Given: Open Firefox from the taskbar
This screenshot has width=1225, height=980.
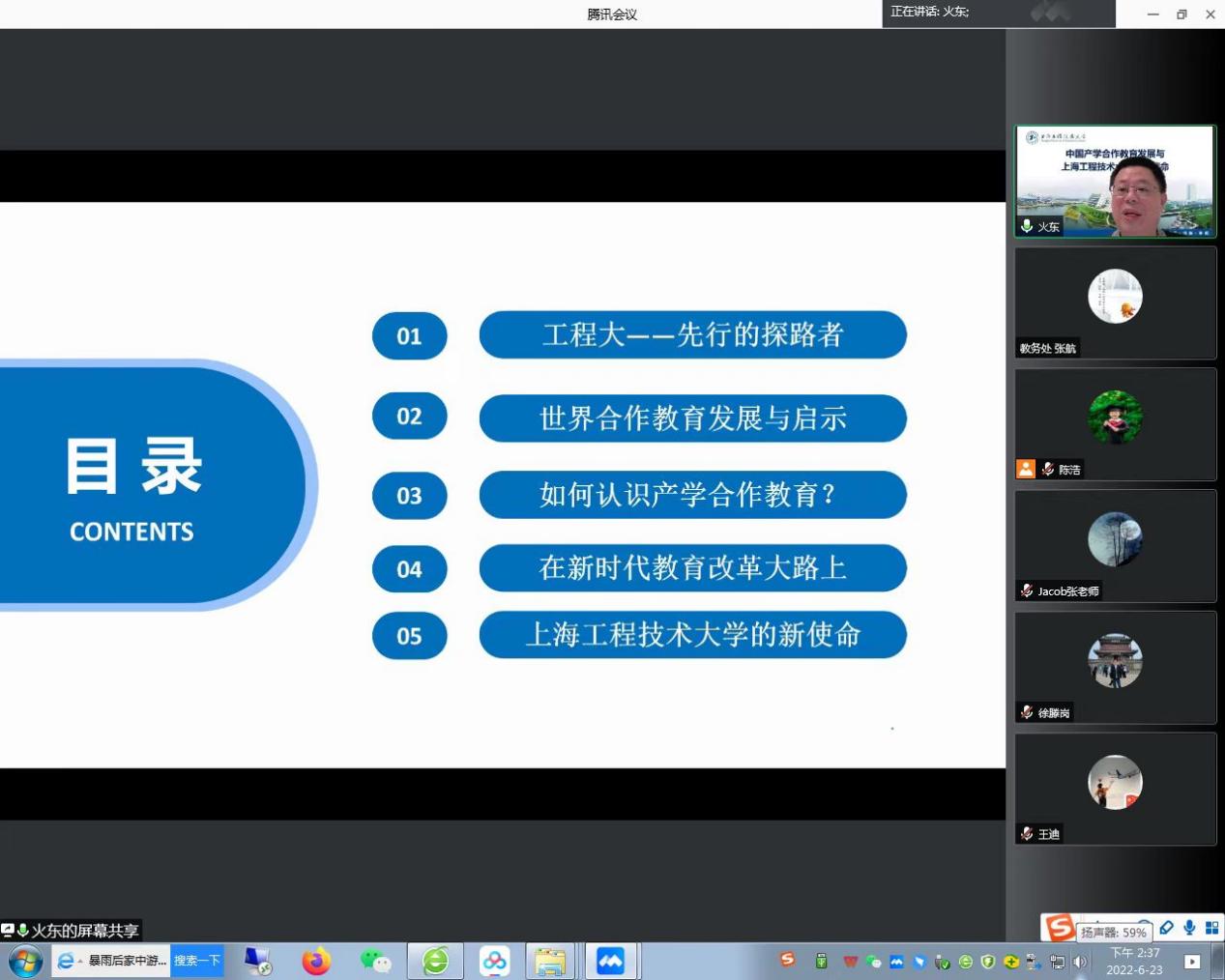Looking at the screenshot, I should 316,962.
